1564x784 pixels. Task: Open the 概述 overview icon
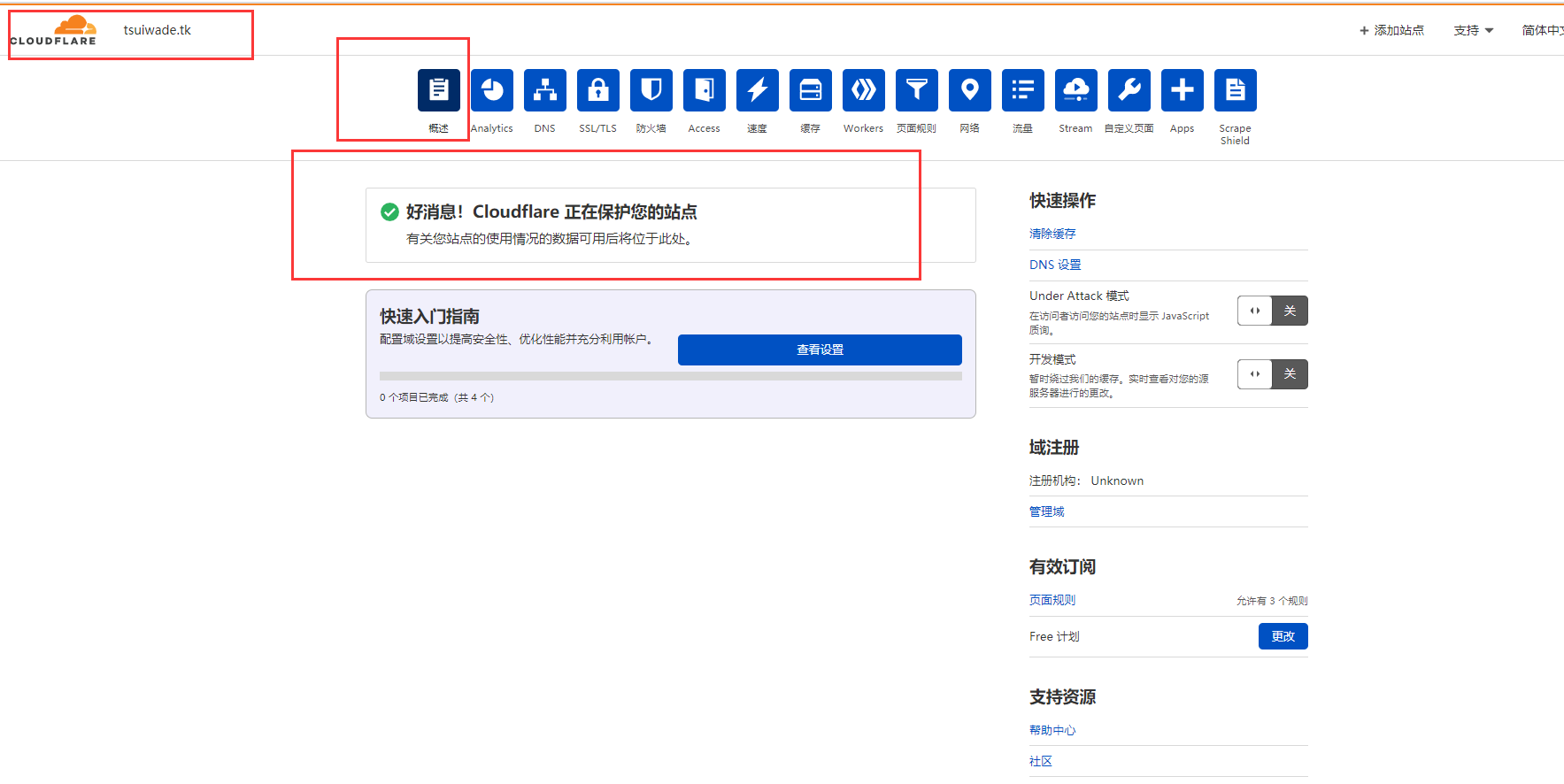click(x=439, y=90)
